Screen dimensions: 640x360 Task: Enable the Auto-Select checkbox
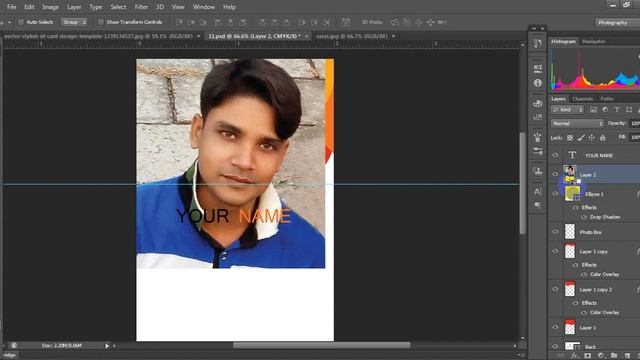(21, 22)
